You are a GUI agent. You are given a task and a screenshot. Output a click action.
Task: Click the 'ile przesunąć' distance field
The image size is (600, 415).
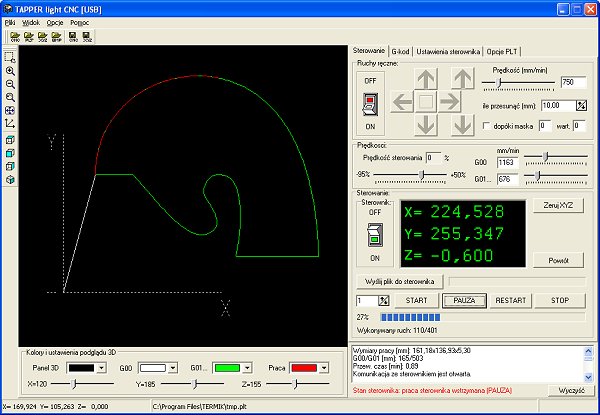point(558,106)
